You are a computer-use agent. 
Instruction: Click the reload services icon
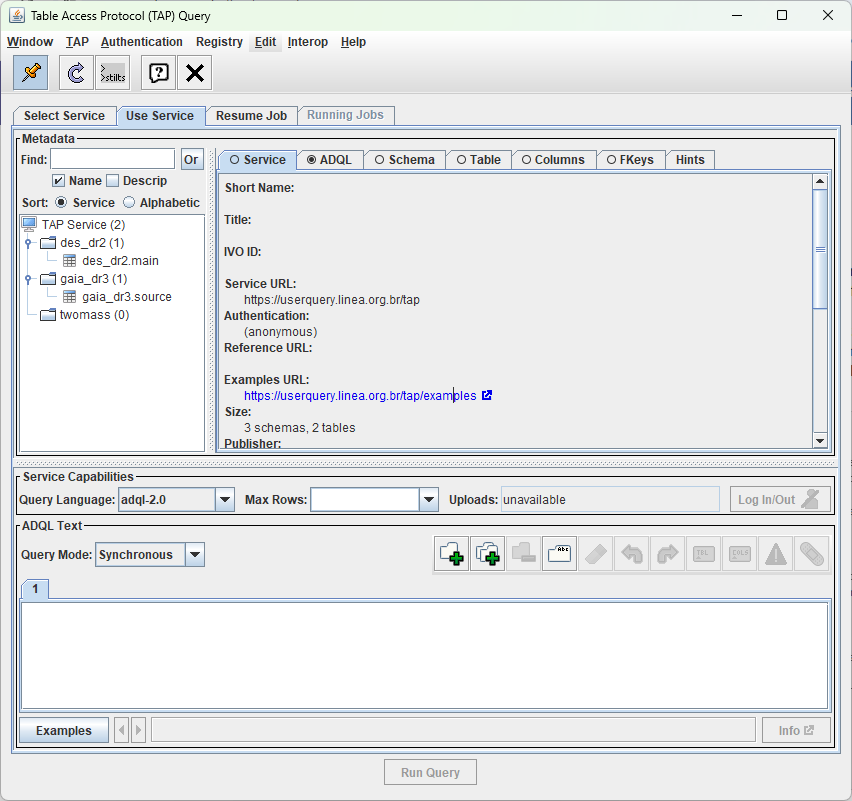tap(73, 72)
